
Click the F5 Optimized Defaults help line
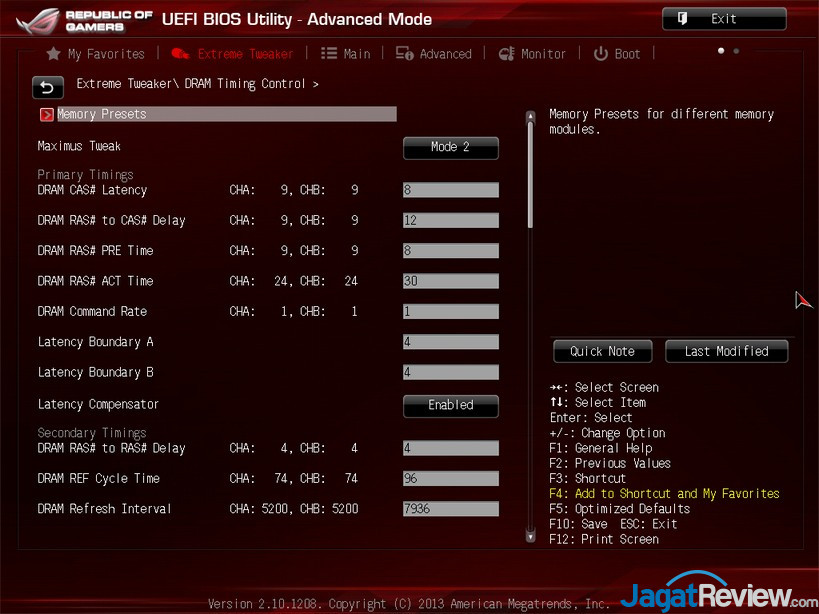coord(619,509)
